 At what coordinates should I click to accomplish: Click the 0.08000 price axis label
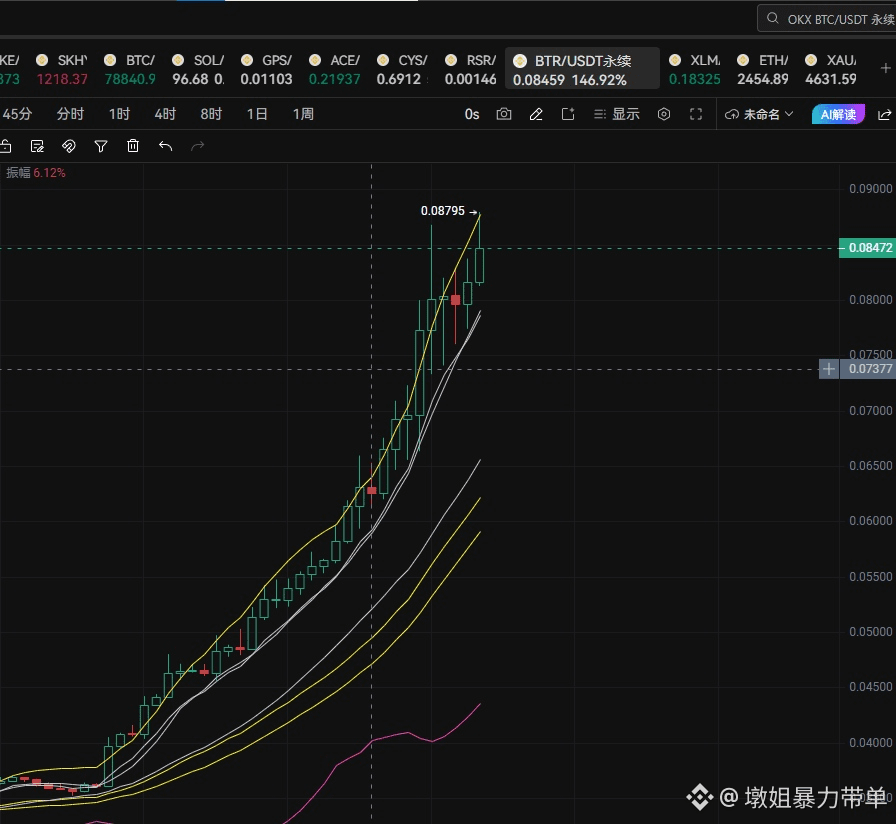pos(870,299)
